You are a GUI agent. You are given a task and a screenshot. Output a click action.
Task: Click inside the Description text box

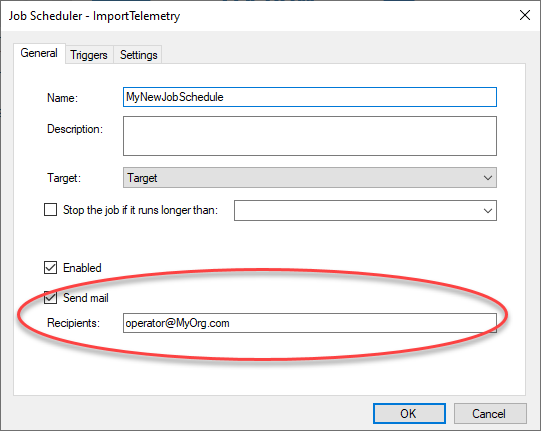309,136
